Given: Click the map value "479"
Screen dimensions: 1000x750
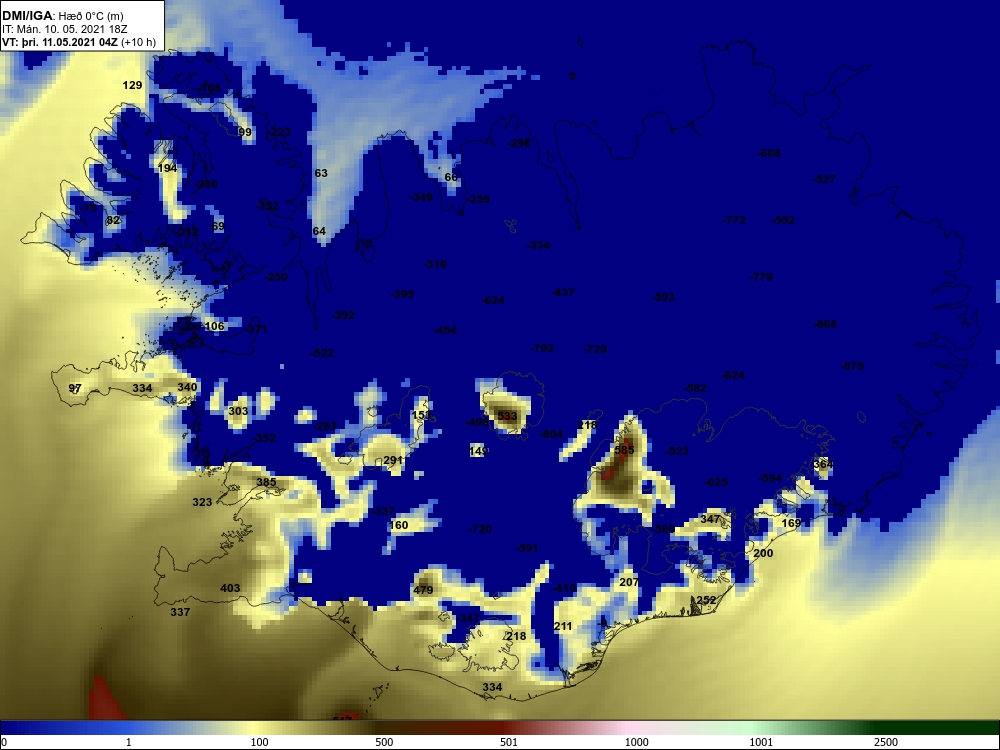Looking at the screenshot, I should pyautogui.click(x=423, y=590).
